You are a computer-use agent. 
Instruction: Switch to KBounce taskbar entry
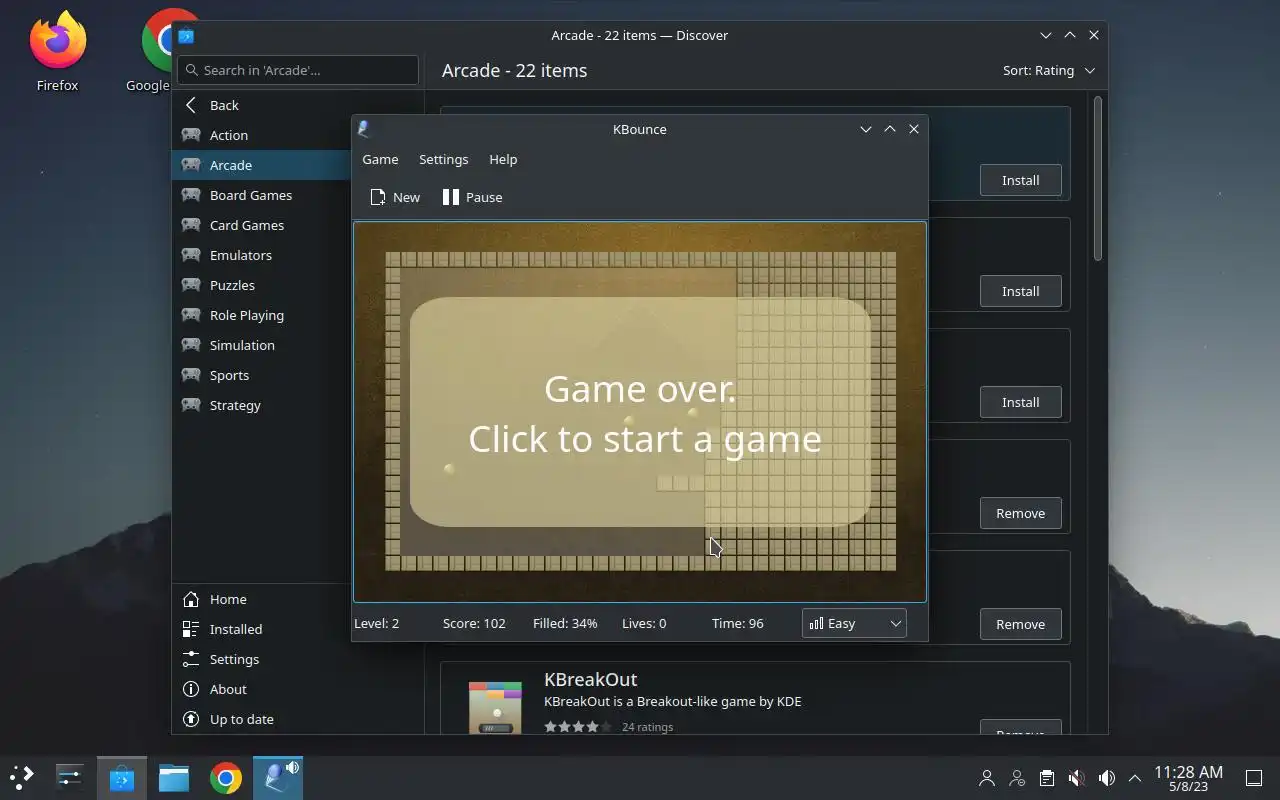(277, 777)
